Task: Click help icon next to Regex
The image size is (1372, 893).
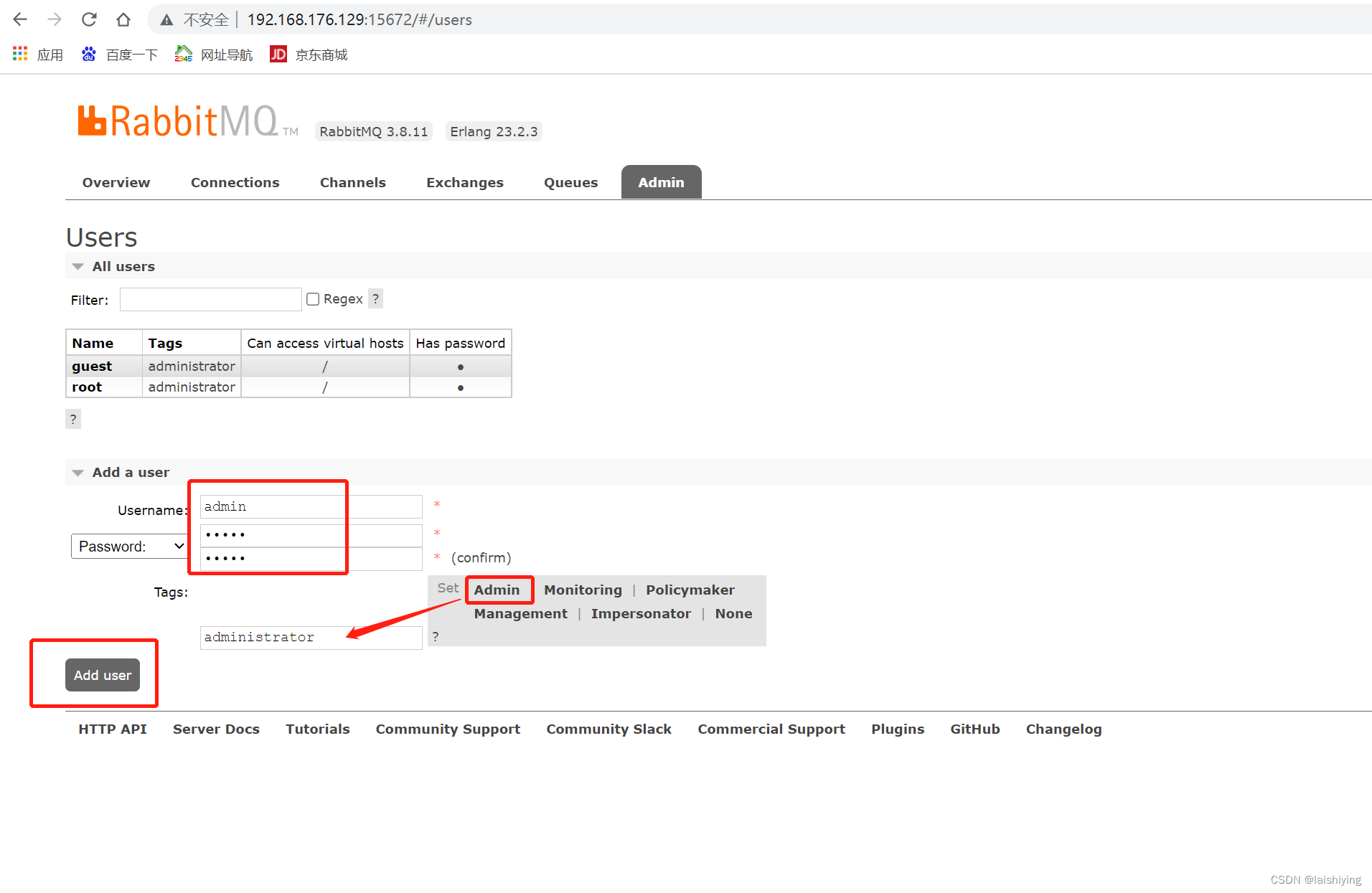Action: tap(375, 299)
